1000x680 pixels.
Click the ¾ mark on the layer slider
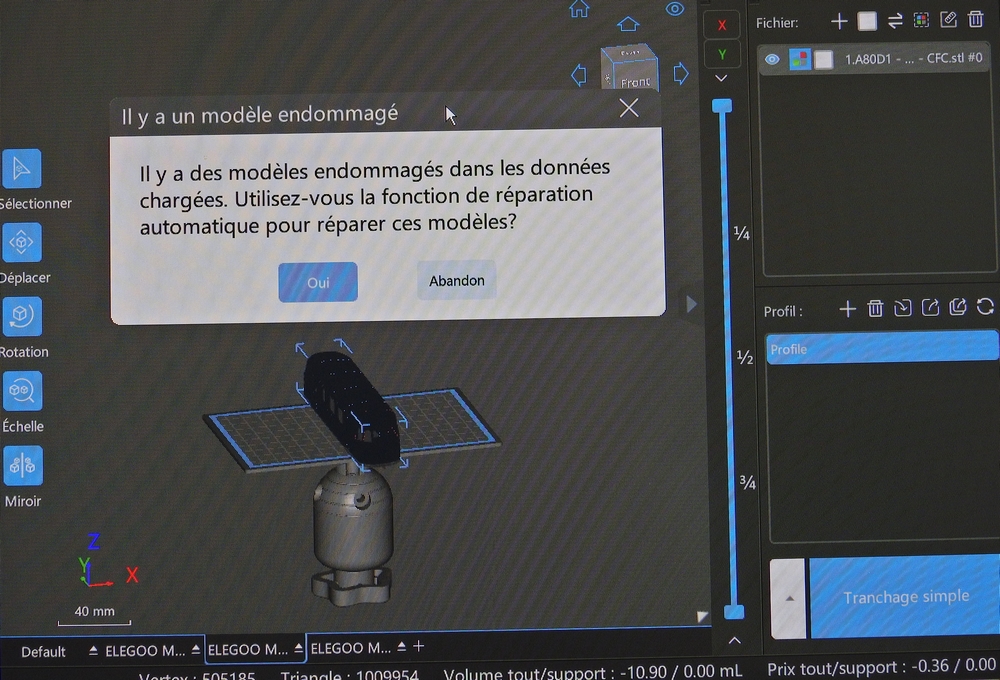point(747,482)
